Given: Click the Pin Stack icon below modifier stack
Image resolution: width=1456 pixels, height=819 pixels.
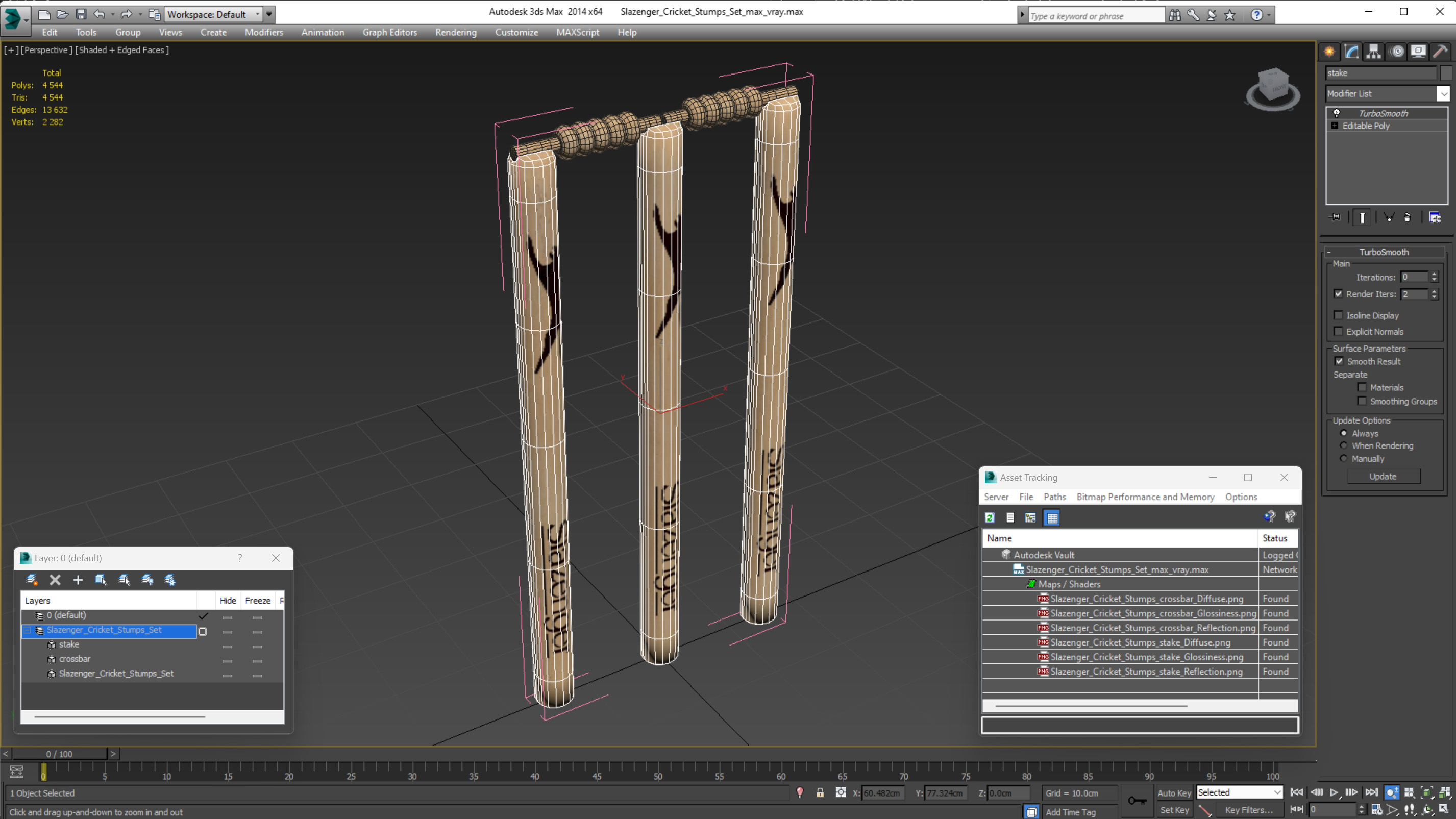Looking at the screenshot, I should [x=1335, y=217].
